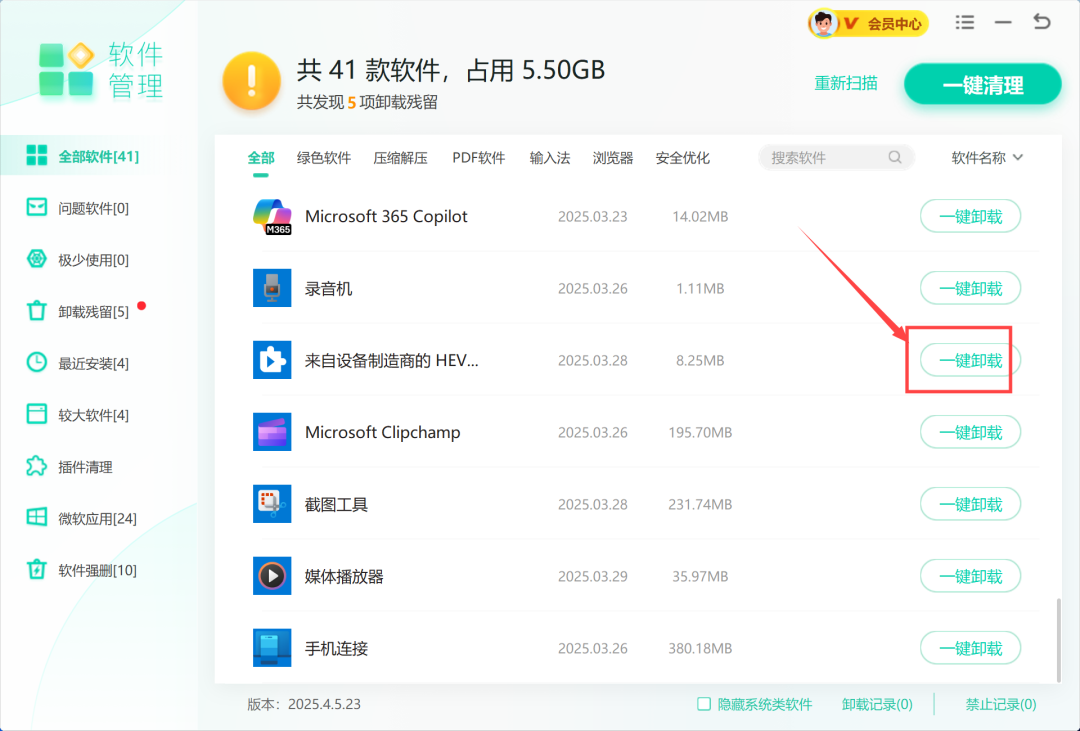Click the HEVC extension app icon
This screenshot has width=1080, height=731.
point(272,360)
